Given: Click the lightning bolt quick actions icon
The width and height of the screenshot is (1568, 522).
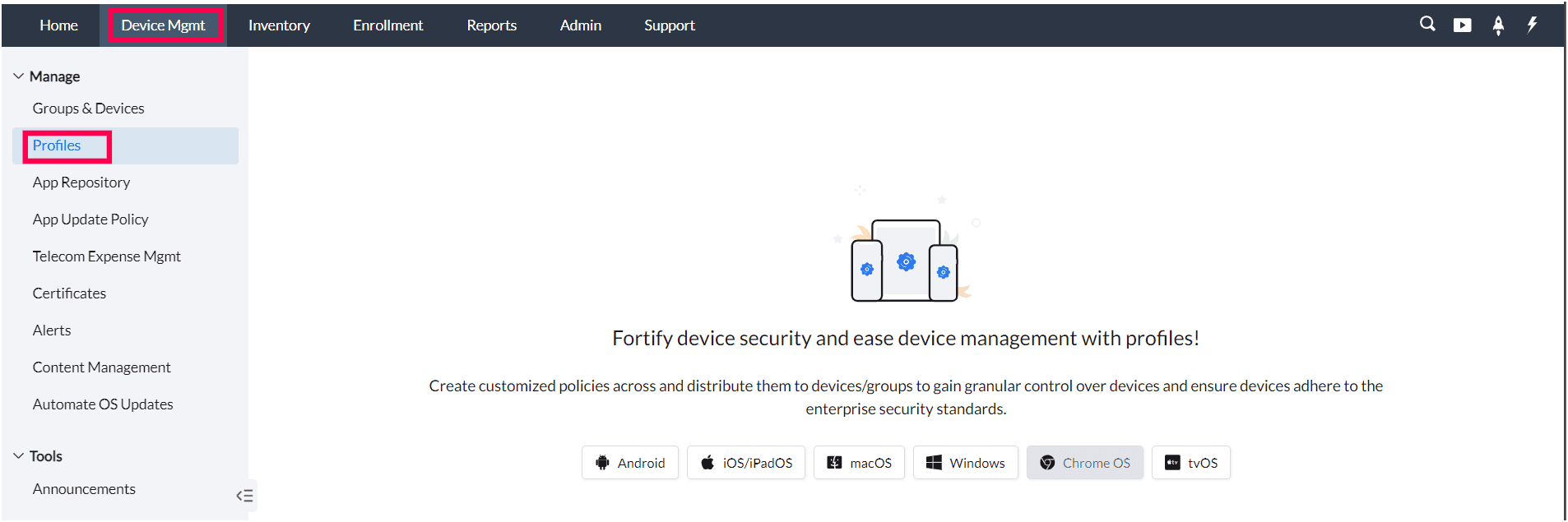Looking at the screenshot, I should pos(1532,25).
